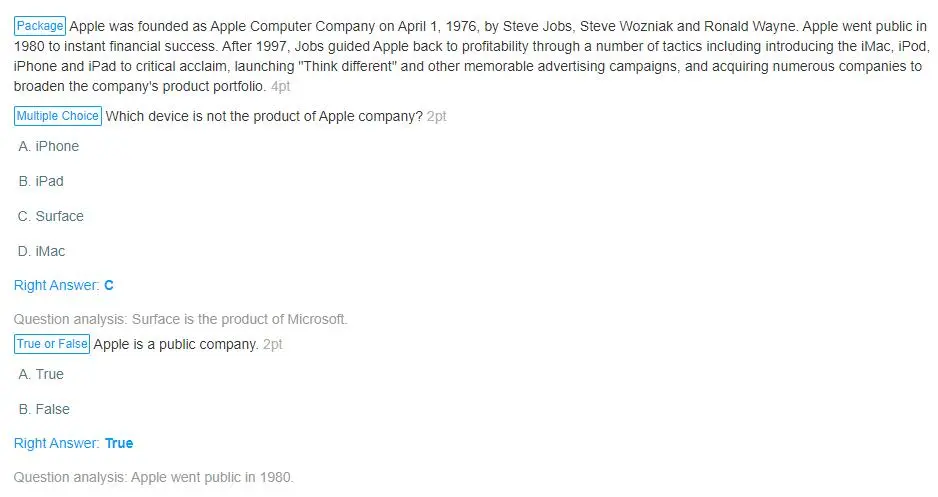Choose answer option B. iPad

pos(41,181)
